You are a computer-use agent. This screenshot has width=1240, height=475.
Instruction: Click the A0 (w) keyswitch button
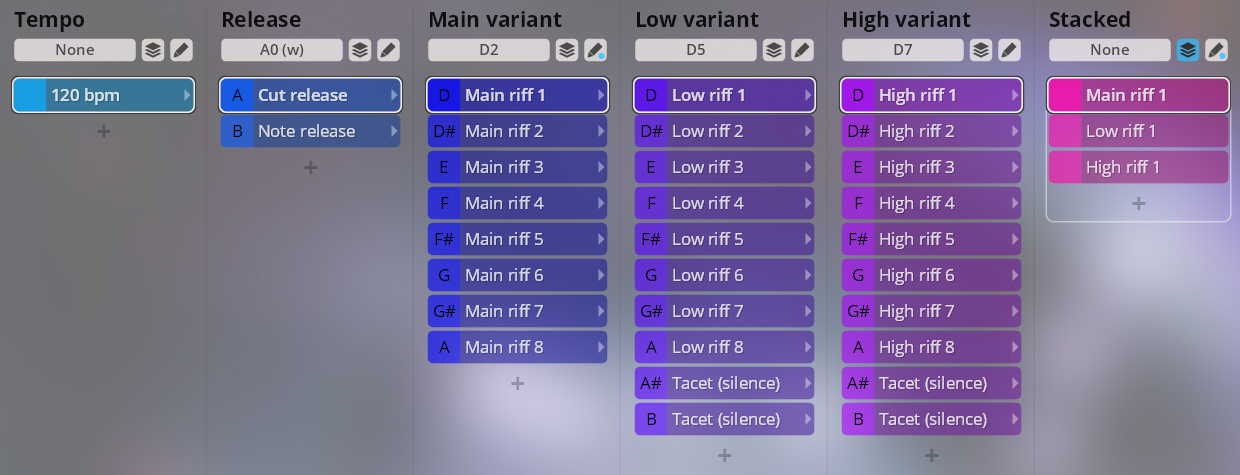tap(281, 50)
